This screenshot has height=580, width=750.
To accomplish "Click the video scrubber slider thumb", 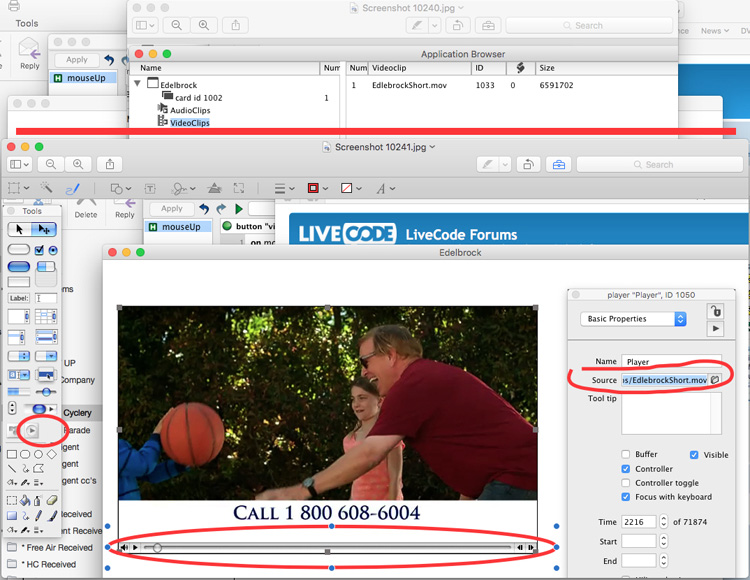I will (157, 548).
